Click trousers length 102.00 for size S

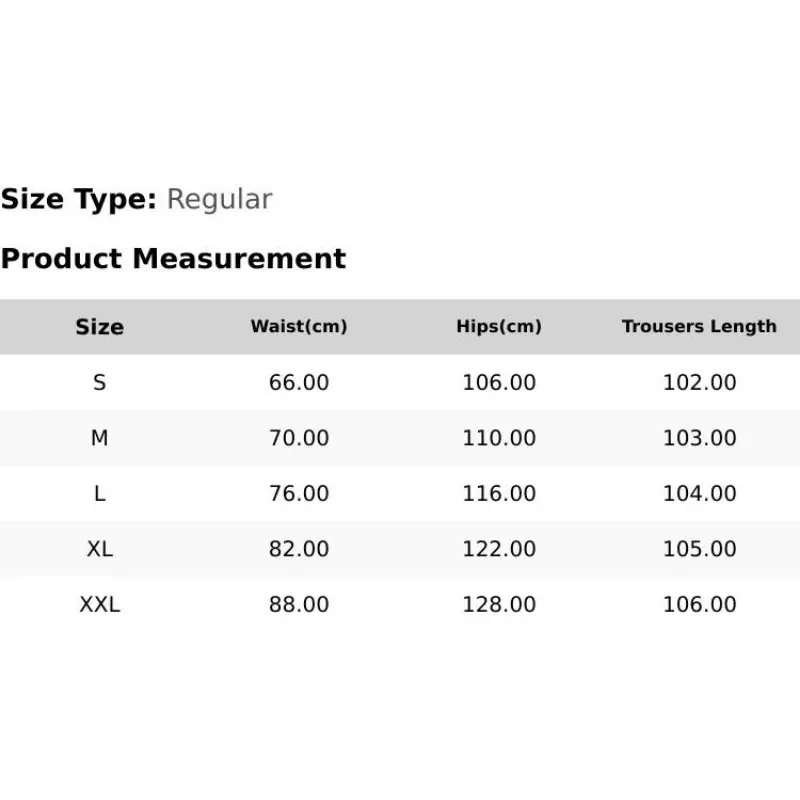[x=699, y=382]
